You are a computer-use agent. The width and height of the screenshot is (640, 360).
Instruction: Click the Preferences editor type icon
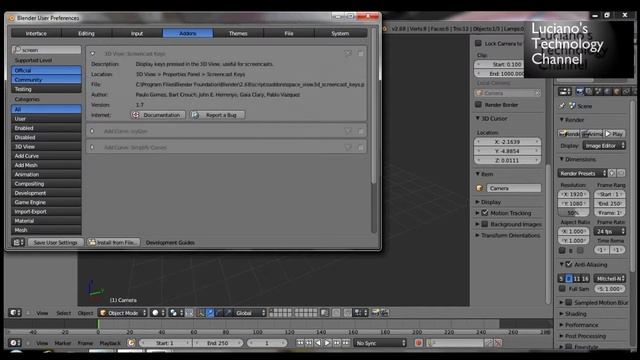pyautogui.click(x=18, y=242)
